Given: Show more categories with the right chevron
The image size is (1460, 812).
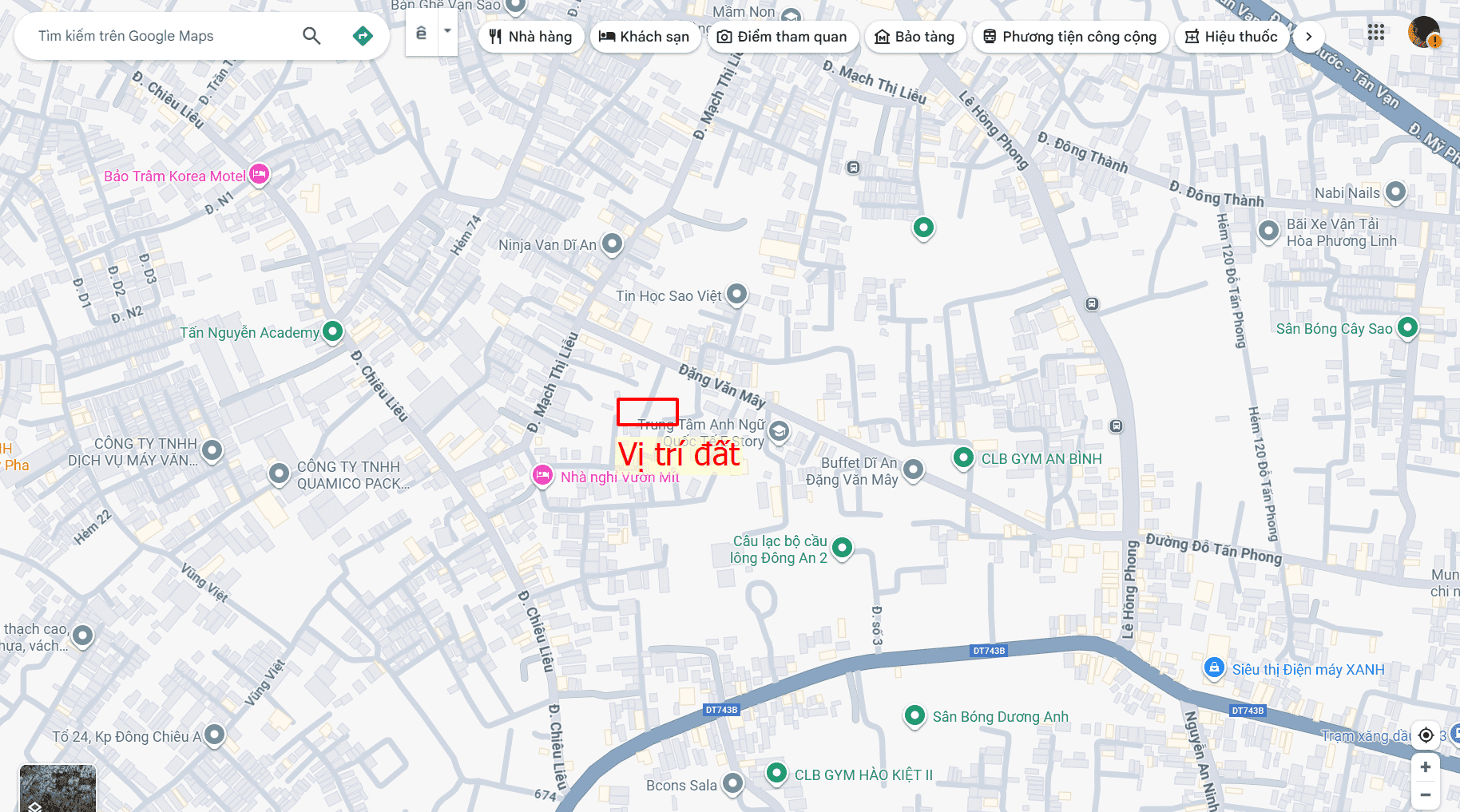Looking at the screenshot, I should [1308, 37].
